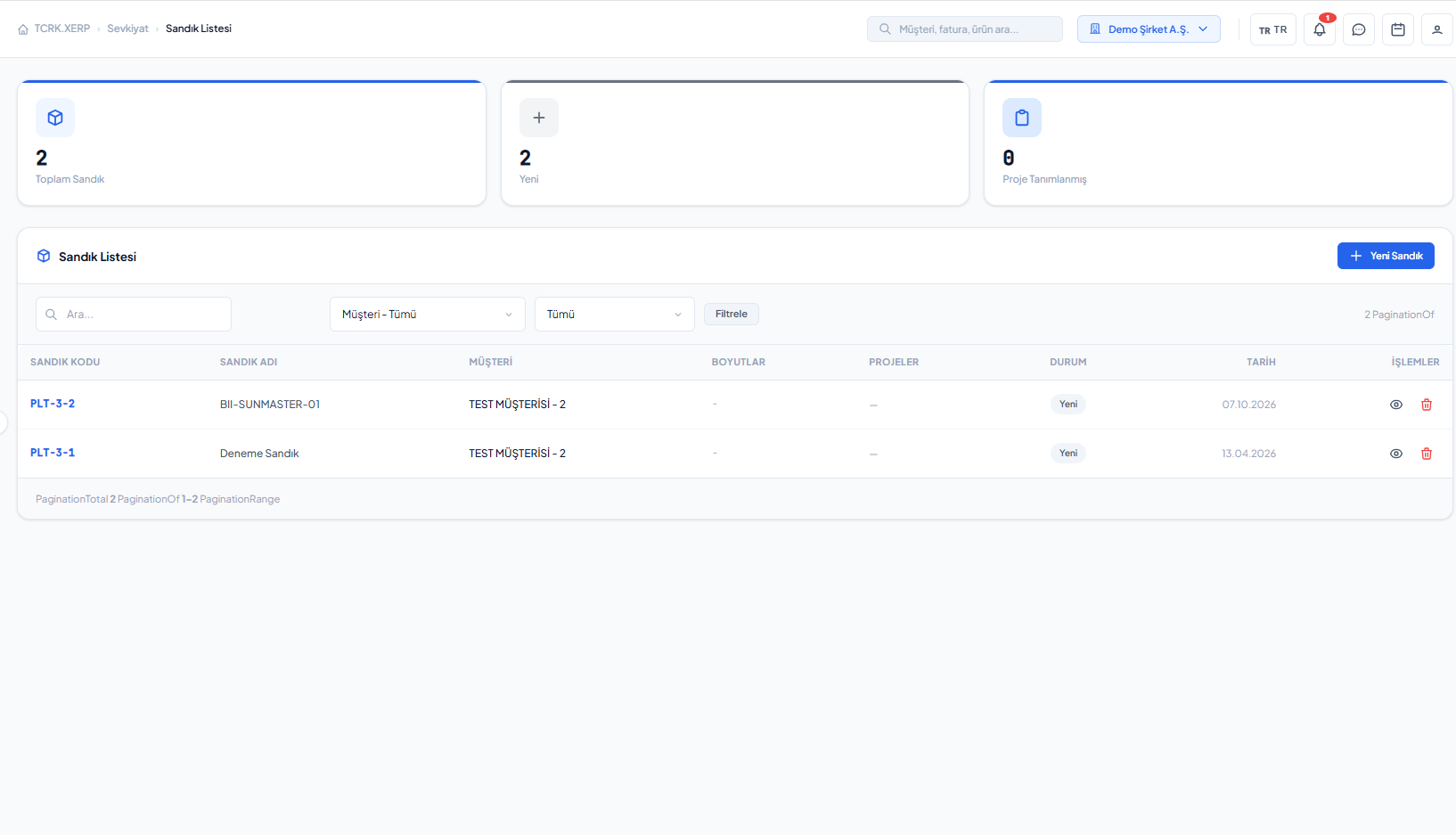Click the home icon in breadcrumb
Screen dimensions: 1456x835
23,29
